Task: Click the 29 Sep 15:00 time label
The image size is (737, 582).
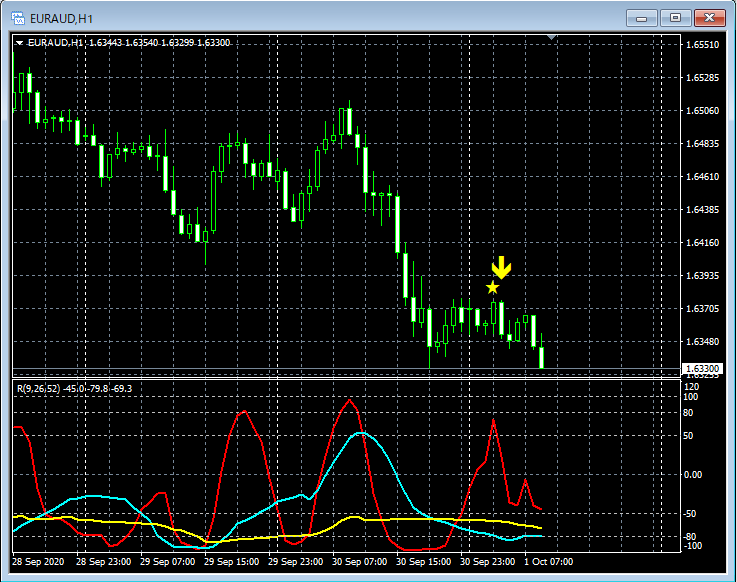Action: 231,562
